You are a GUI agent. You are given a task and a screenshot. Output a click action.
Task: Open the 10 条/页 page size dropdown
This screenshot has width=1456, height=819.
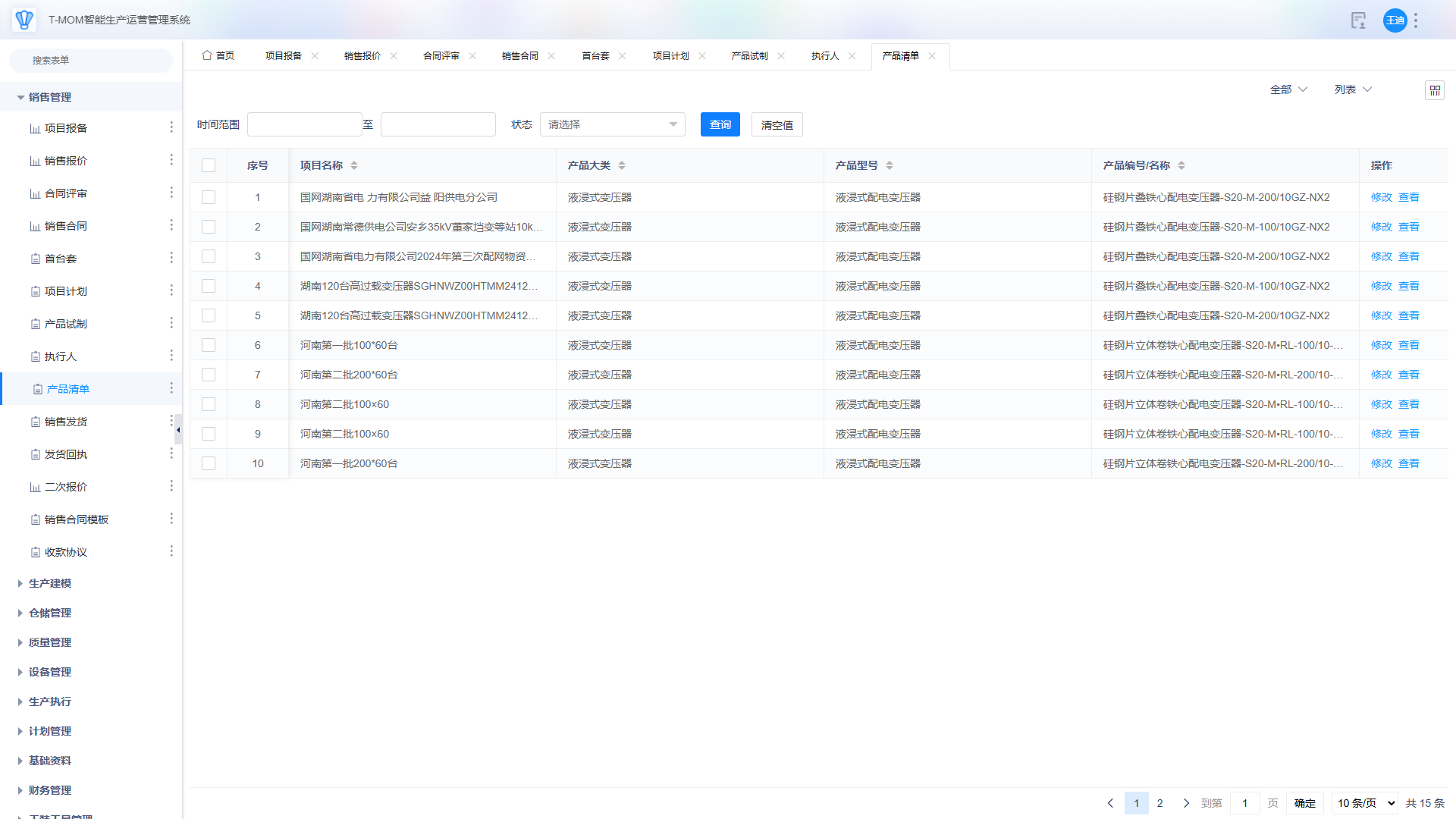(x=1365, y=803)
